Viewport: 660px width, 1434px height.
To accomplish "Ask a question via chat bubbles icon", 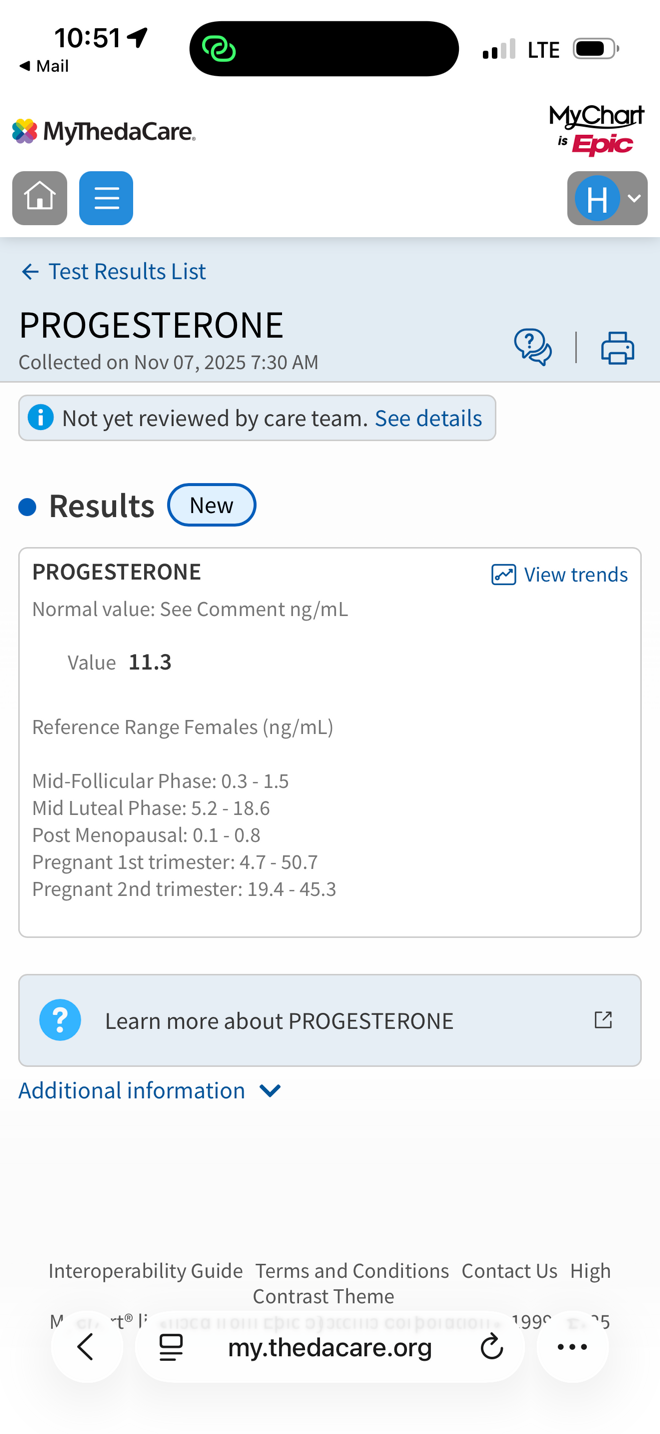I will click(x=533, y=347).
